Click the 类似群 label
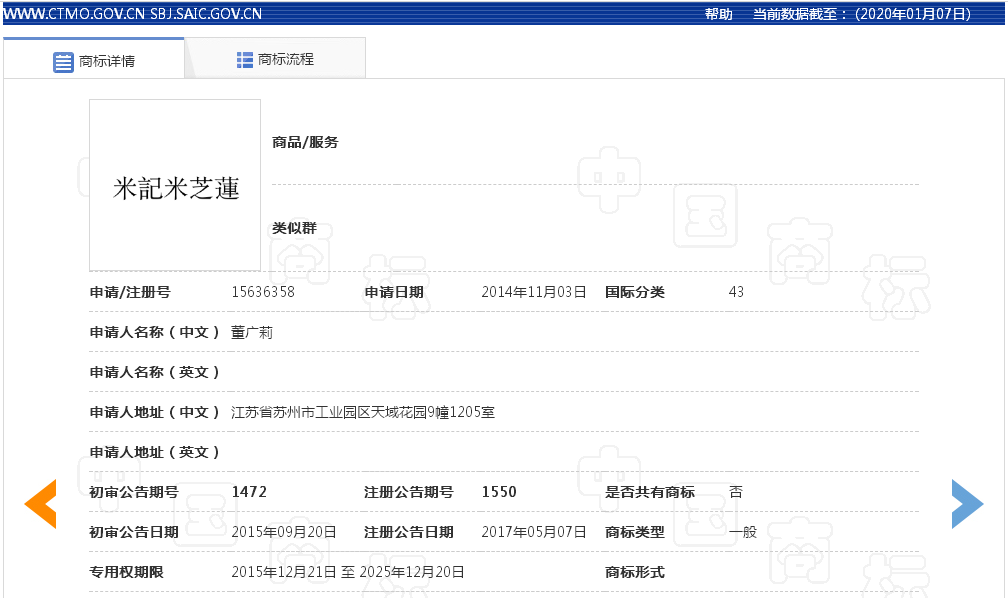 [294, 228]
